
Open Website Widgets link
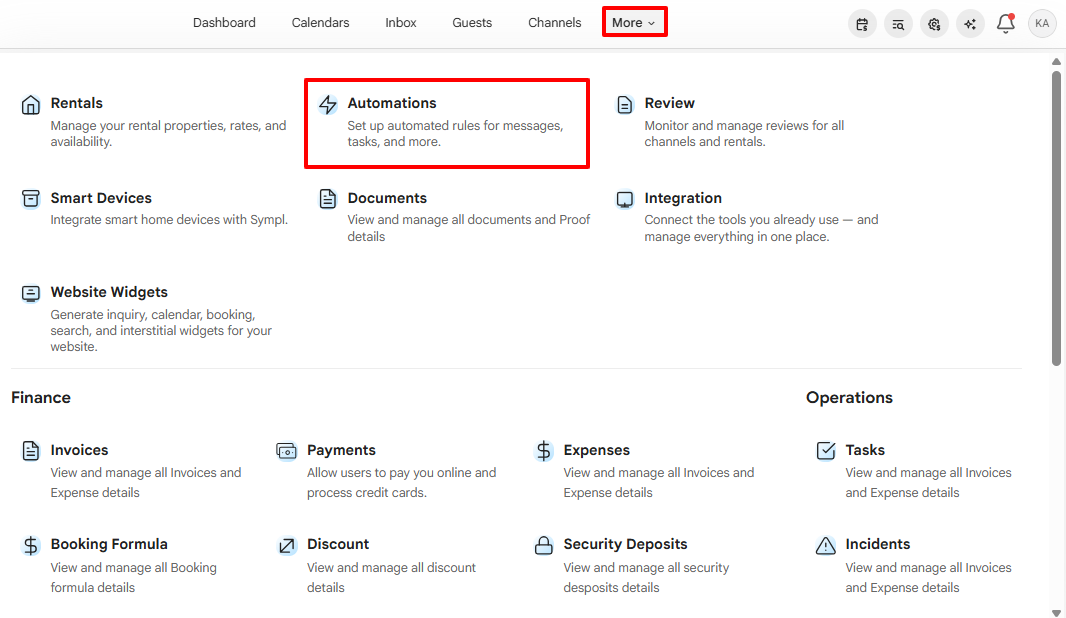pos(109,292)
